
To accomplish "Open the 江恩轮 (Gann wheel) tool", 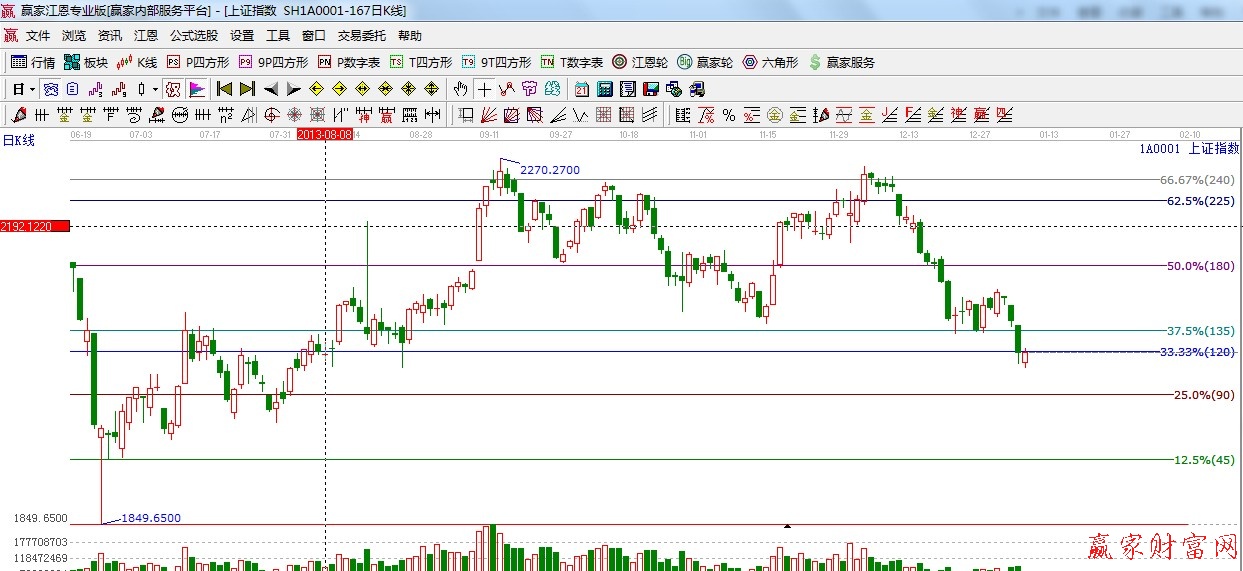I will tap(640, 62).
